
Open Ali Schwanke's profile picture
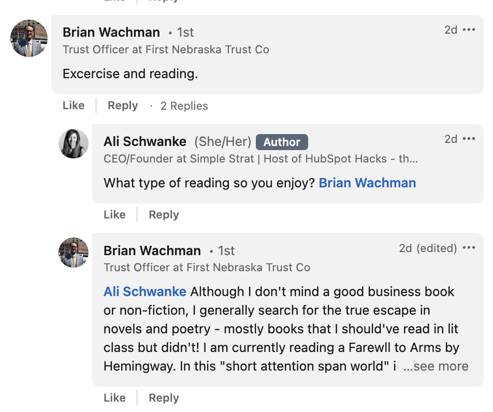74,143
